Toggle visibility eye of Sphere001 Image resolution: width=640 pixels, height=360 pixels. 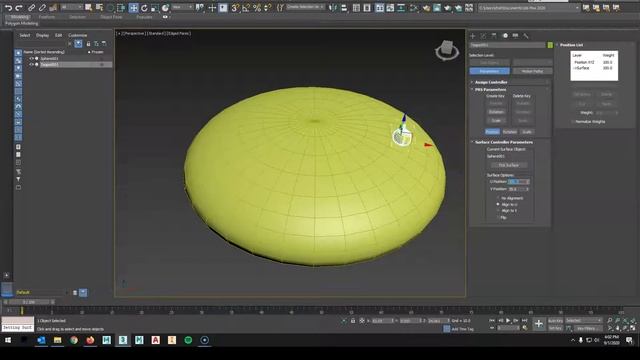click(31, 58)
